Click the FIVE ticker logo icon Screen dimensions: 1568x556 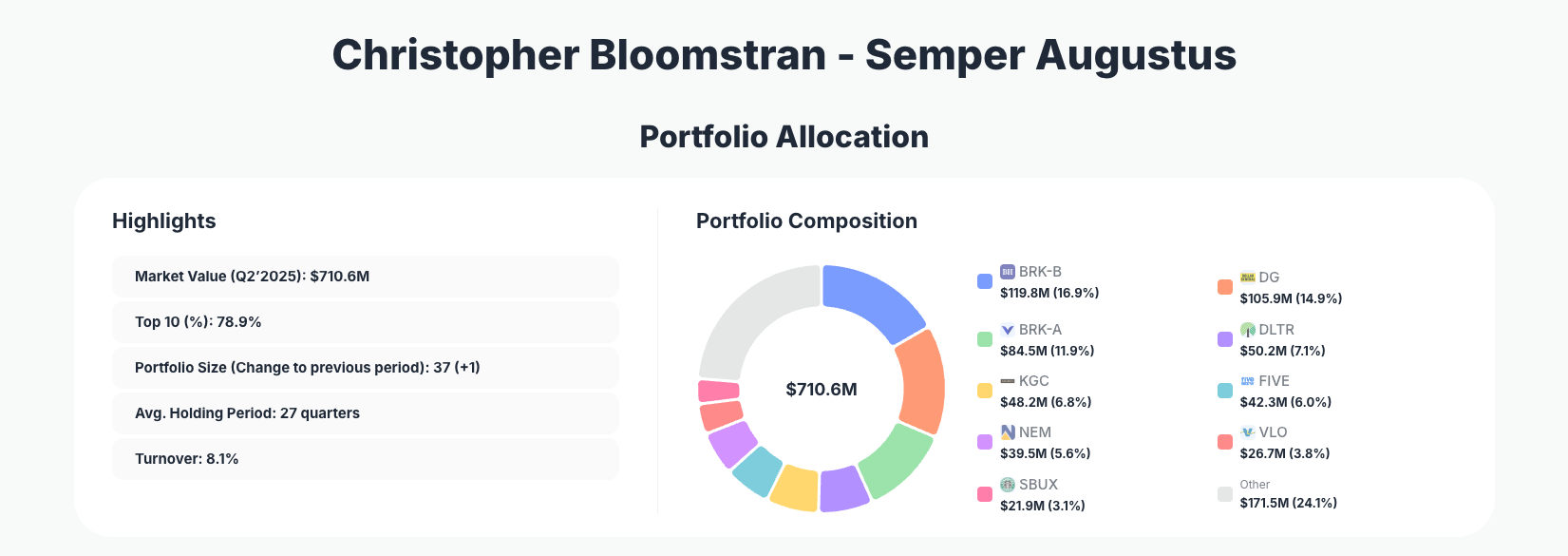click(x=1248, y=381)
